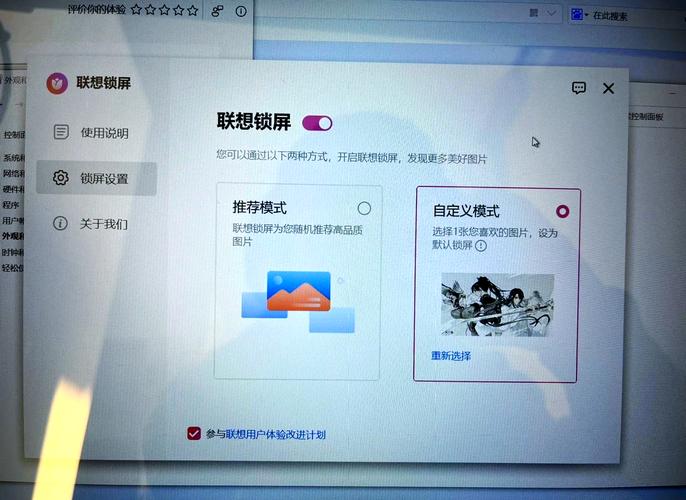The image size is (686, 500).
Task: Click the recommended mode picture illustration
Action: tap(298, 301)
